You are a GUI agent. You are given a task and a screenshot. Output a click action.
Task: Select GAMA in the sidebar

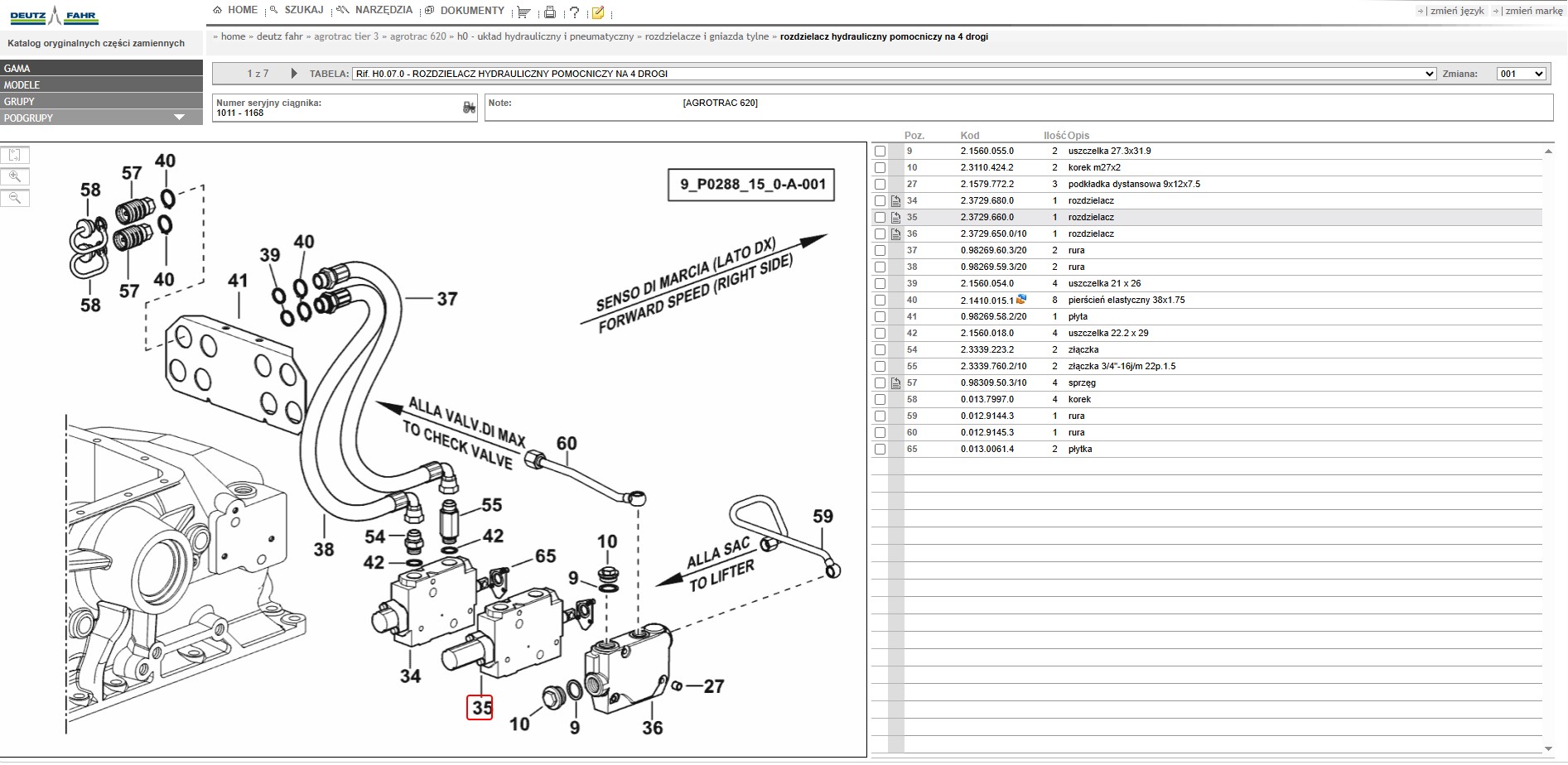tap(101, 68)
